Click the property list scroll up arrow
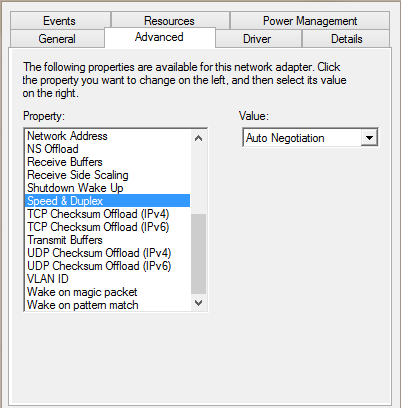 point(198,138)
